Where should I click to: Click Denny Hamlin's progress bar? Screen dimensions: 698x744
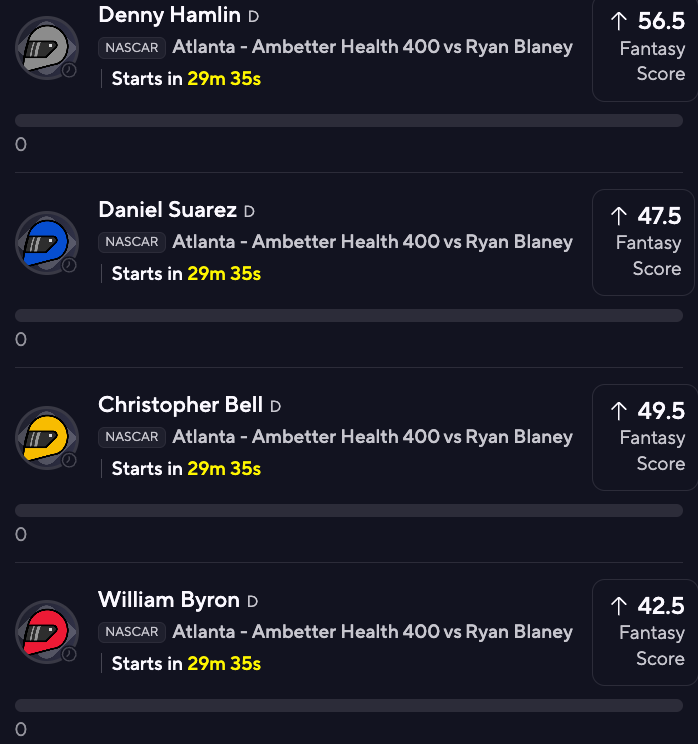click(349, 121)
